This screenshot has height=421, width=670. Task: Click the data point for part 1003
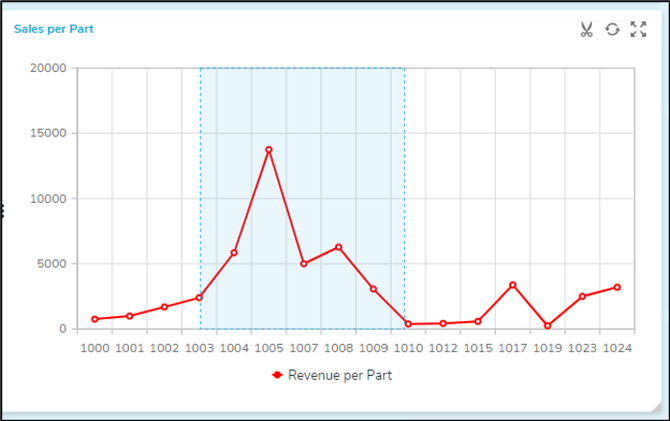[x=199, y=297]
